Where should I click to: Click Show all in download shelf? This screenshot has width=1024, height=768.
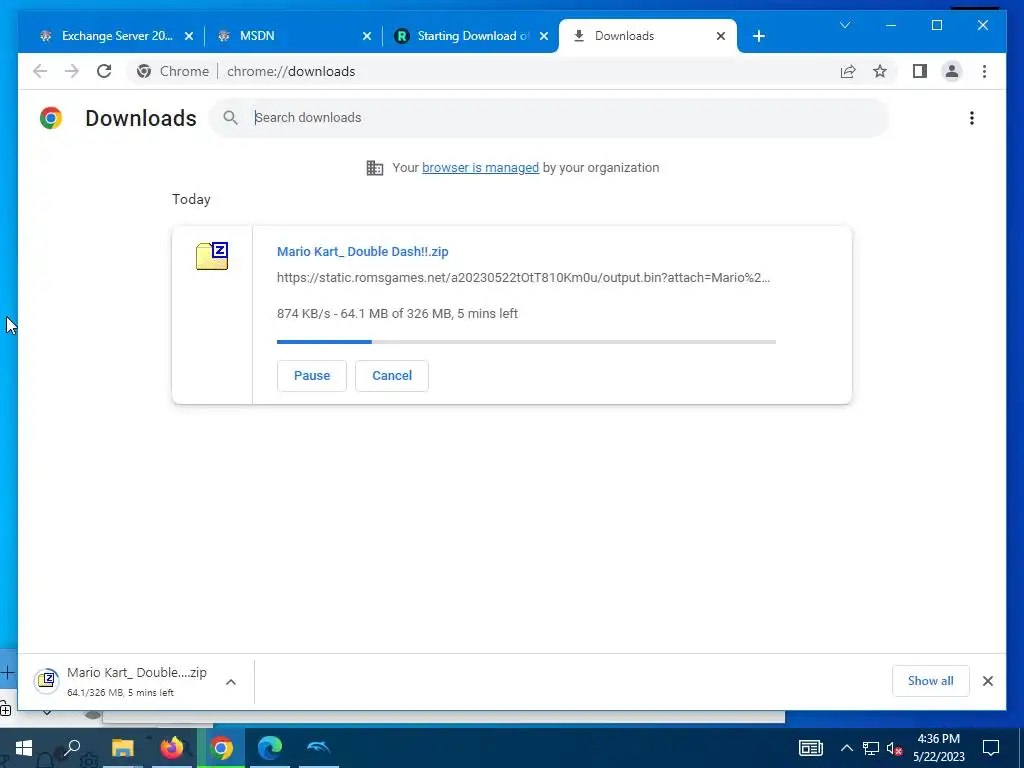(x=931, y=681)
